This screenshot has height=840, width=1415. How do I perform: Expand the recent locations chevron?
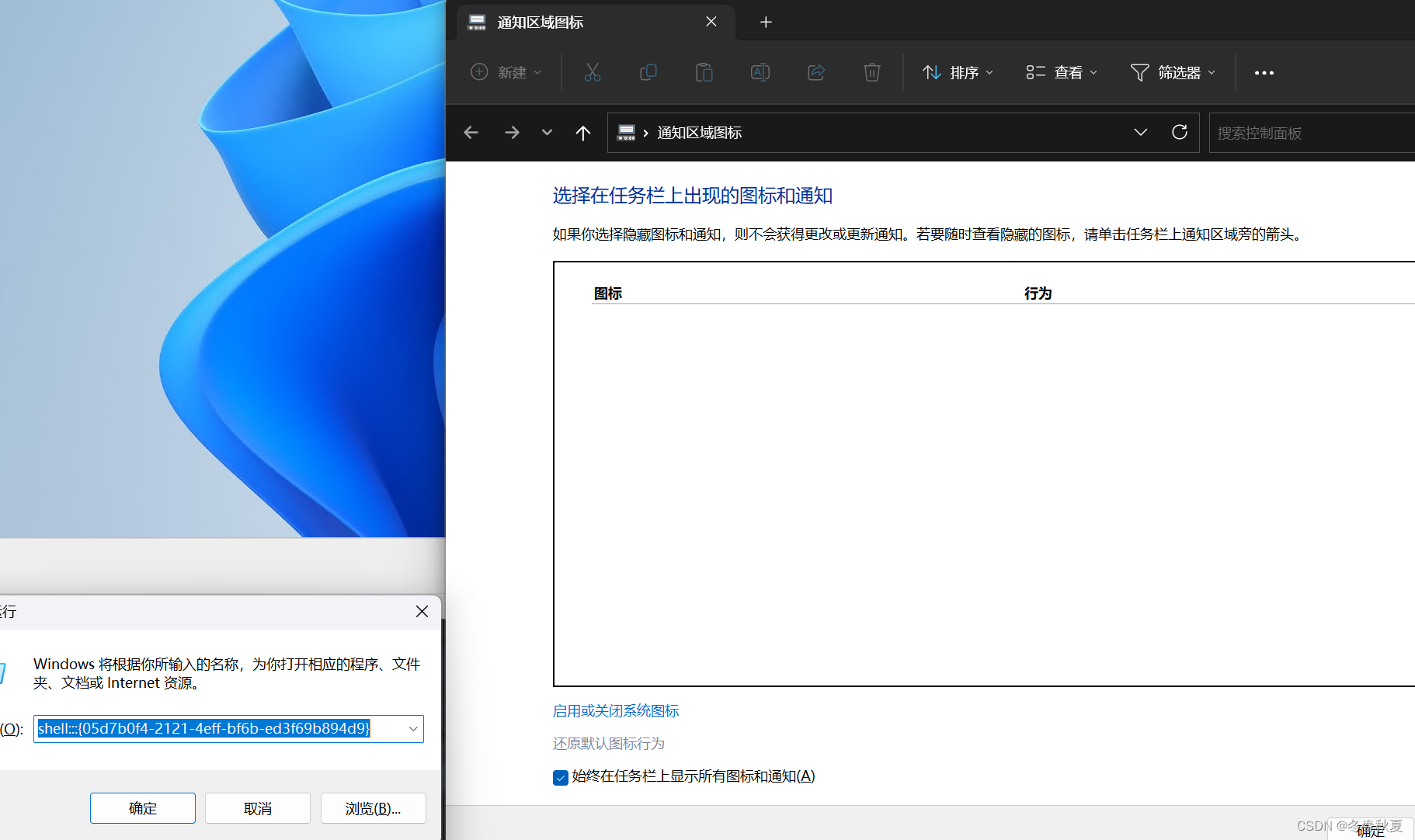(547, 133)
